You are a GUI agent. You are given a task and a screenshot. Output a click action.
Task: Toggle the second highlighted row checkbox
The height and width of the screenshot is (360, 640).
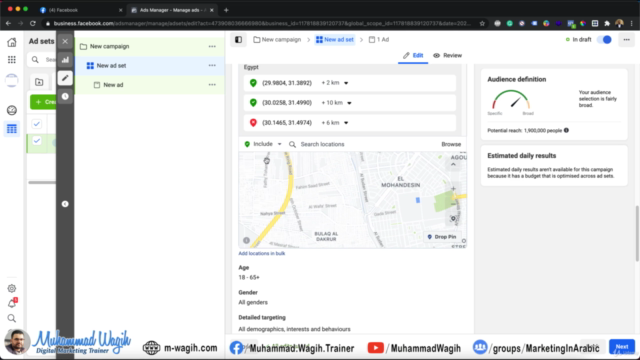click(37, 141)
